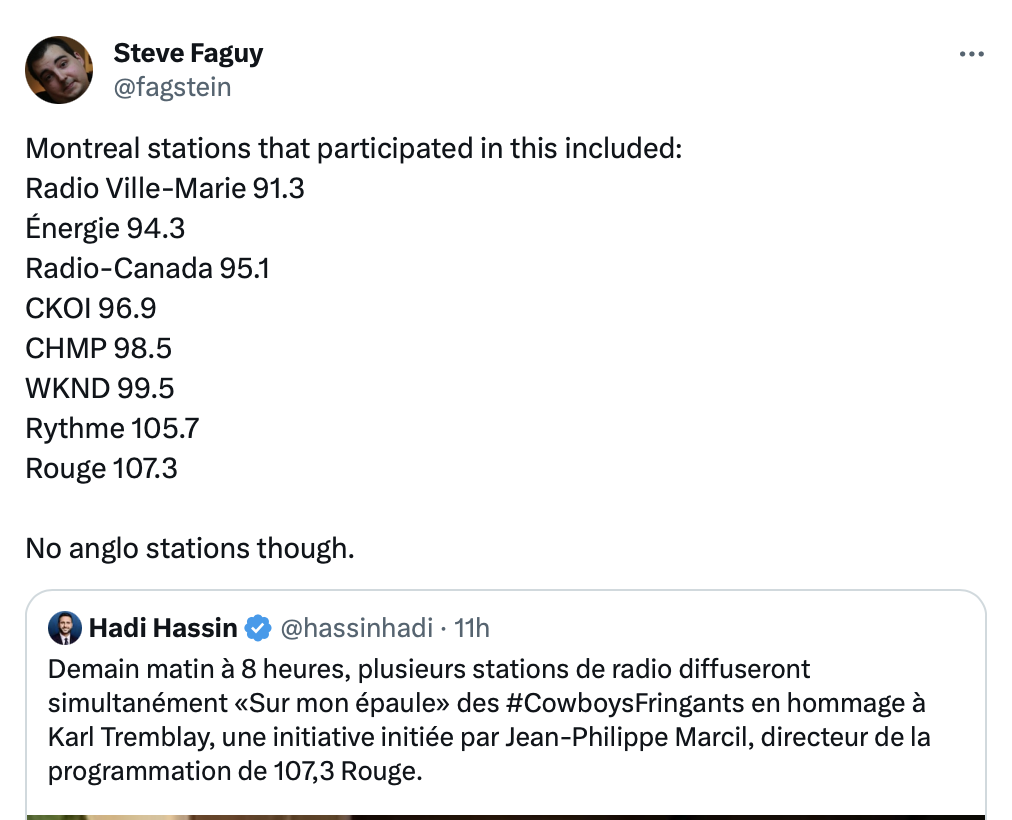
Task: Click the blue verified badge
Action: (258, 628)
